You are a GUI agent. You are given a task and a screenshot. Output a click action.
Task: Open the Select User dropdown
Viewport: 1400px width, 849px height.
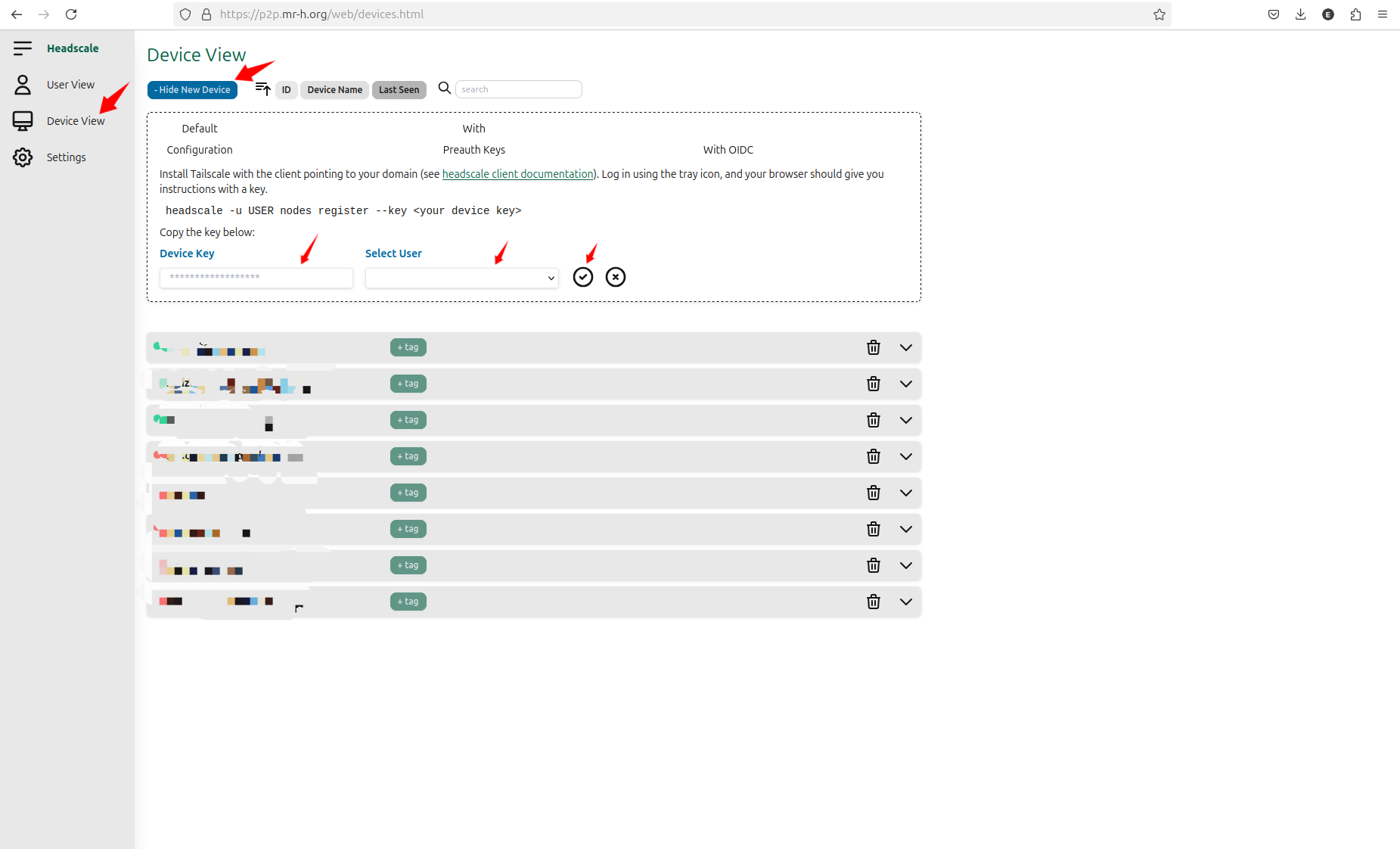click(x=461, y=278)
